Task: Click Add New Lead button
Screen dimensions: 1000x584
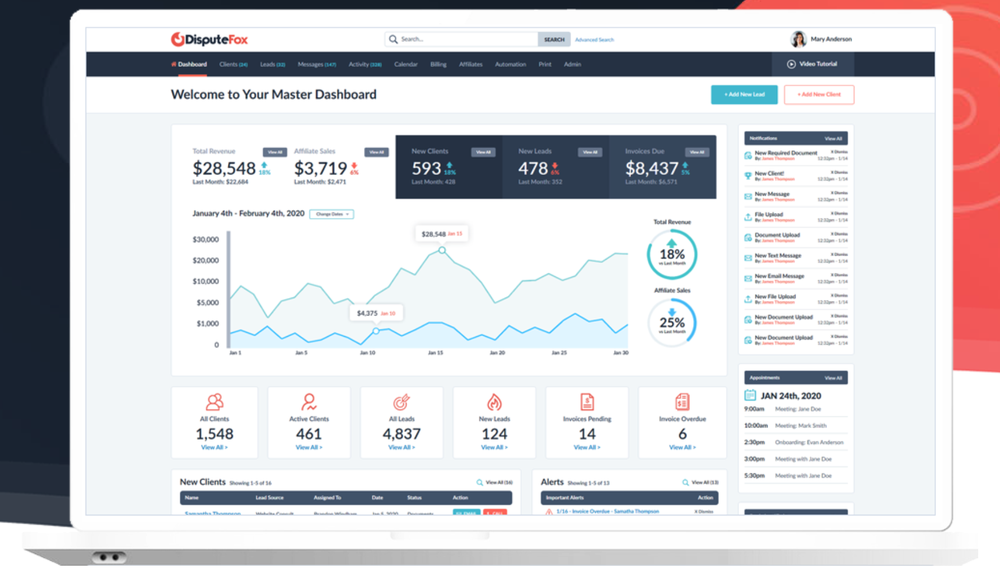Action: pyautogui.click(x=744, y=94)
